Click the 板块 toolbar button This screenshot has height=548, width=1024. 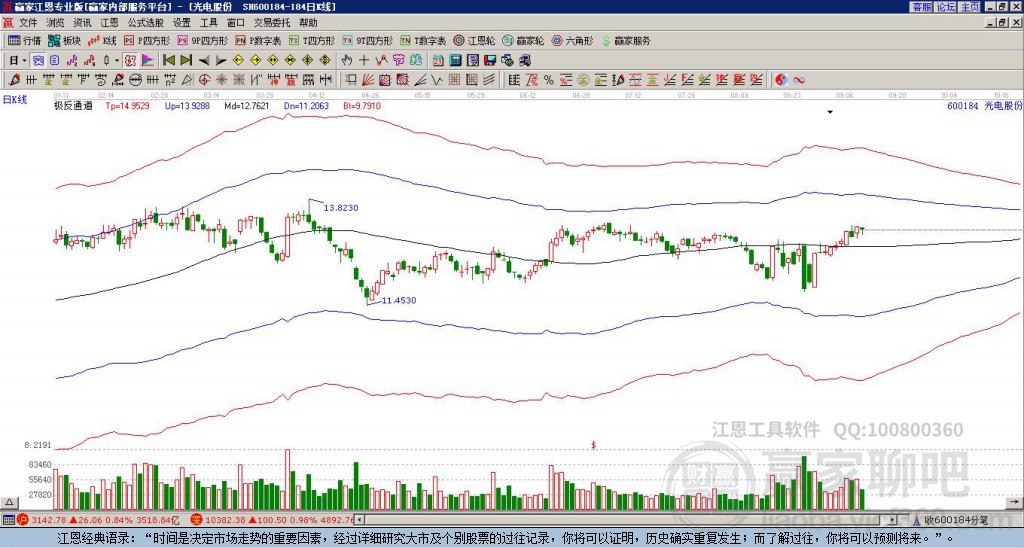(64, 40)
